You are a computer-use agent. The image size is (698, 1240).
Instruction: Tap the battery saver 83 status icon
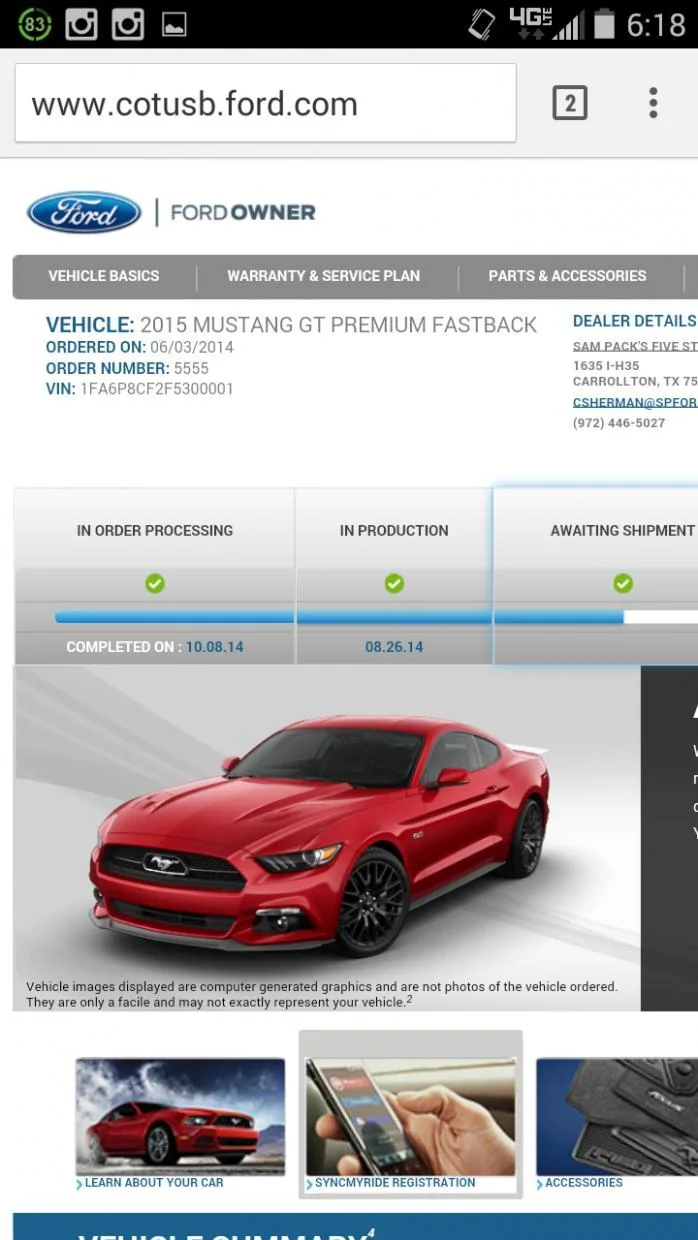tap(34, 23)
